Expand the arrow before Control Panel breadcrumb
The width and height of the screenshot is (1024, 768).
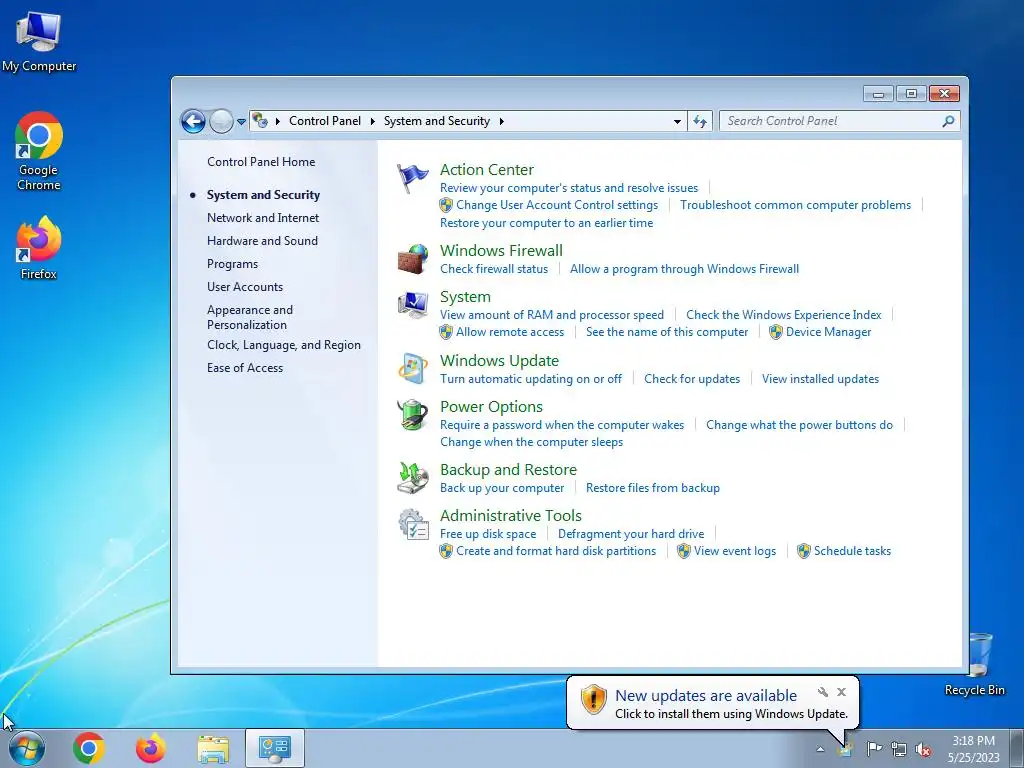pos(278,121)
